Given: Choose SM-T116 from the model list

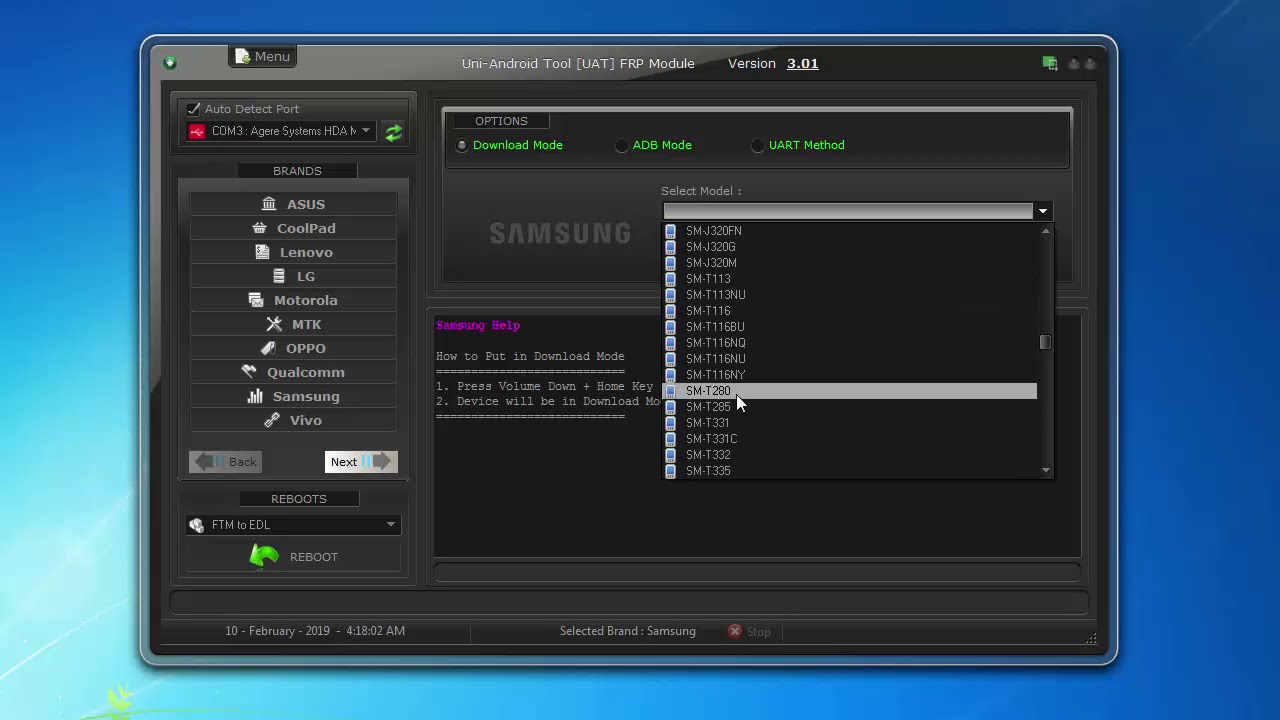Looking at the screenshot, I should pos(849,311).
